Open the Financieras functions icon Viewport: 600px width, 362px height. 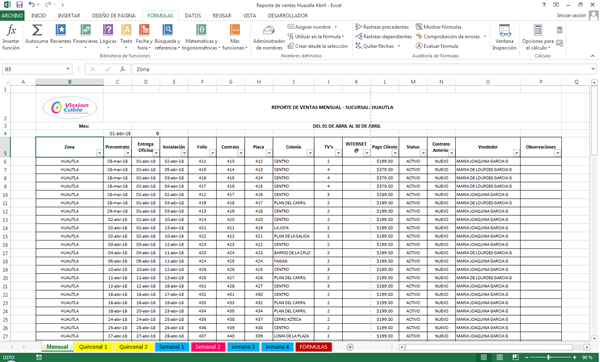point(85,30)
